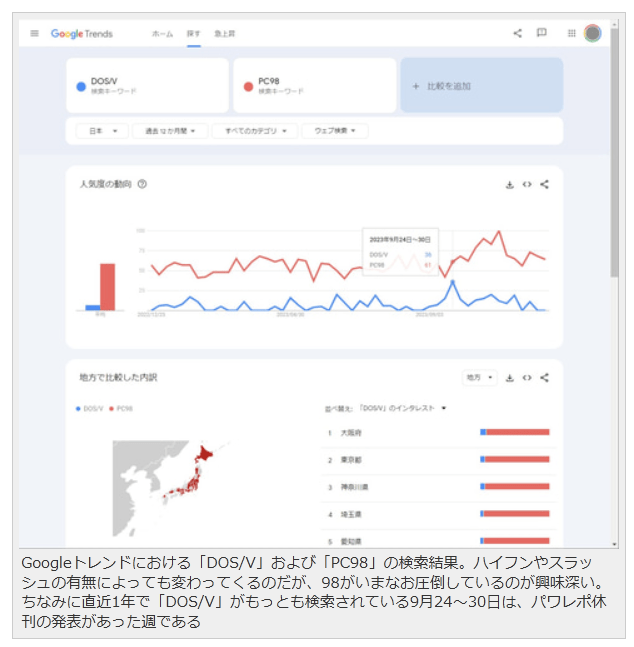Switch to the ホーム tab
The width and height of the screenshot is (634, 647).
point(162,34)
